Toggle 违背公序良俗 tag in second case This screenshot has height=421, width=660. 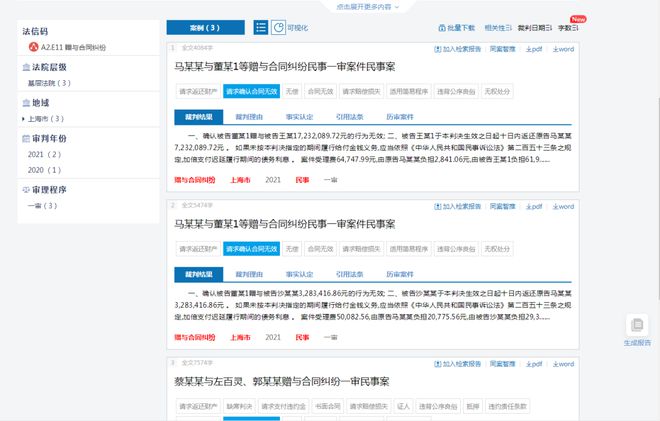456,249
